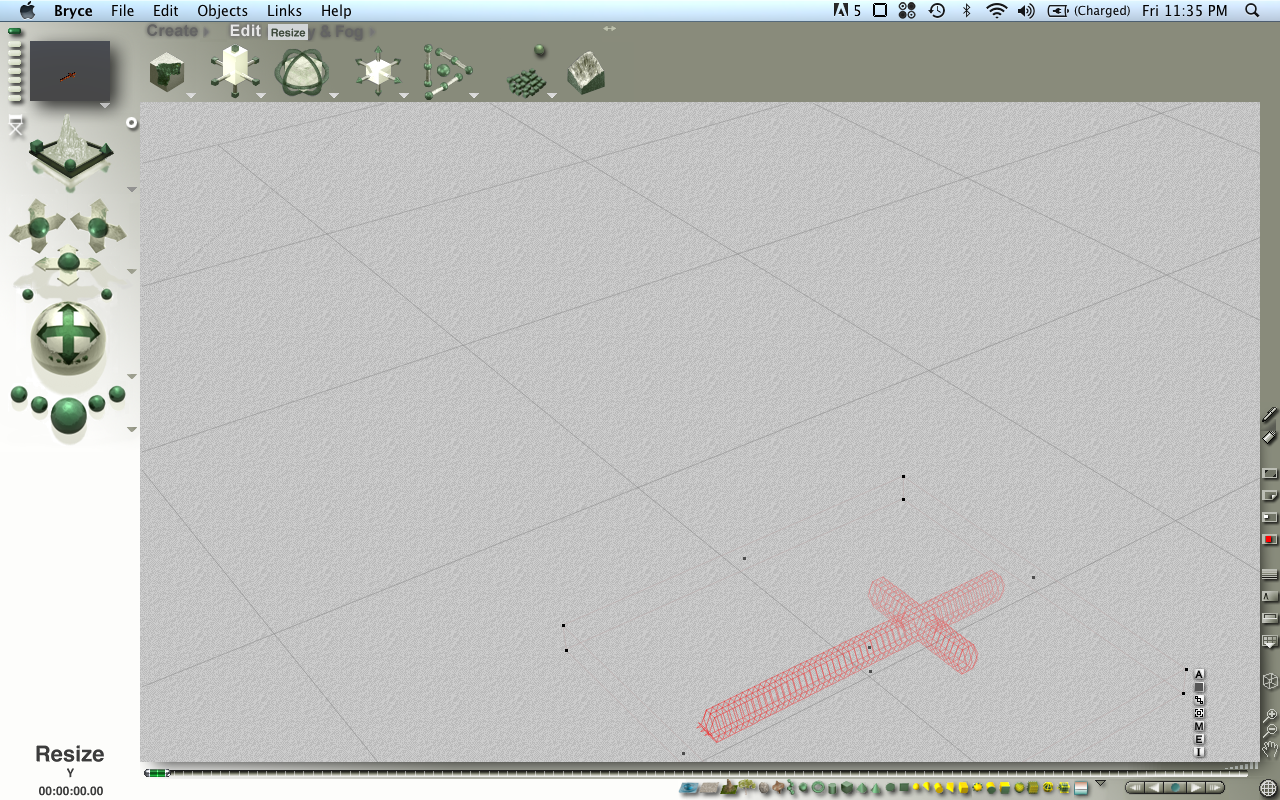Image resolution: width=1280 pixels, height=800 pixels.
Task: Toggle the topmost rectangle icon on right palette
Action: (1270, 473)
